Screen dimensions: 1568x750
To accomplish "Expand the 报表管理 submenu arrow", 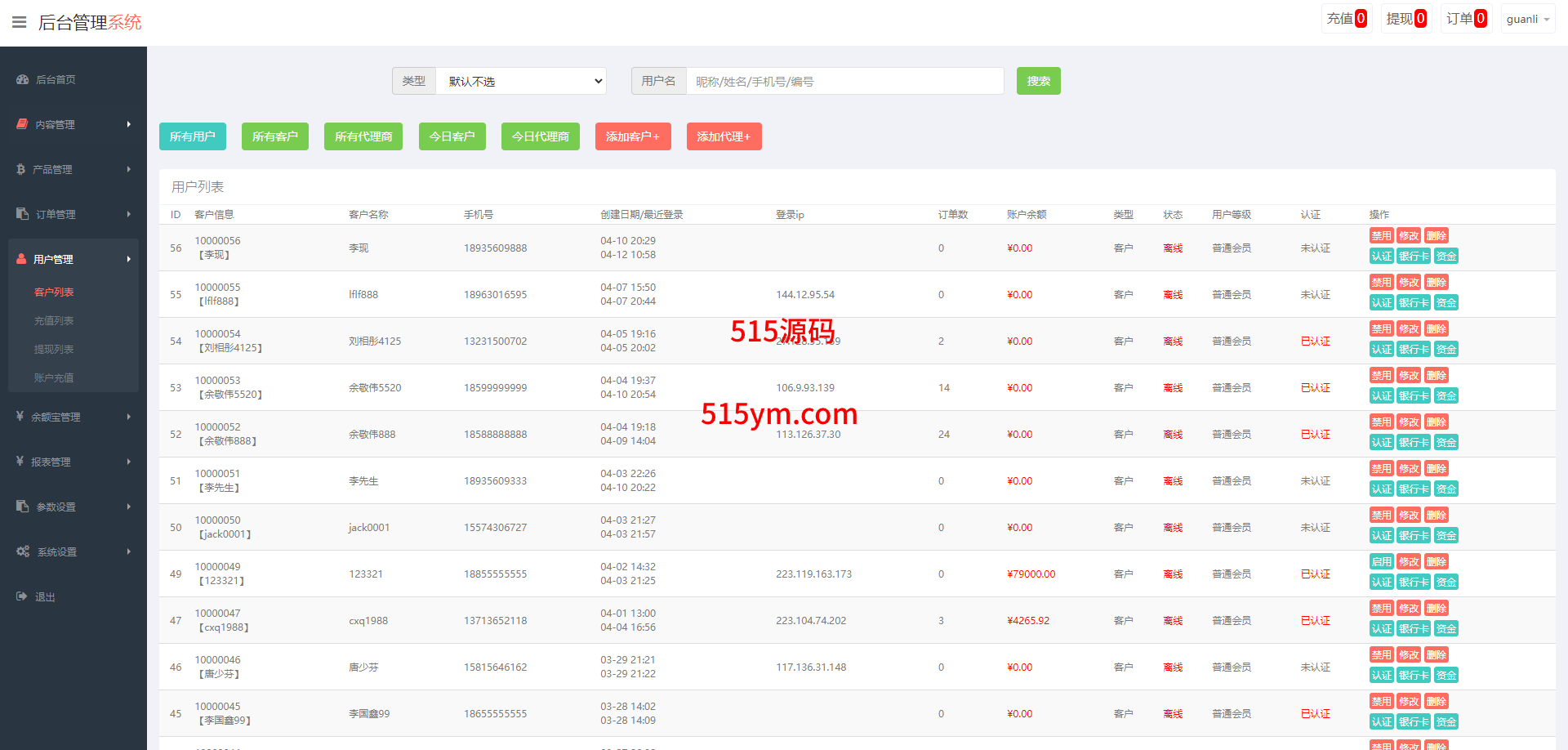I will click(x=129, y=462).
